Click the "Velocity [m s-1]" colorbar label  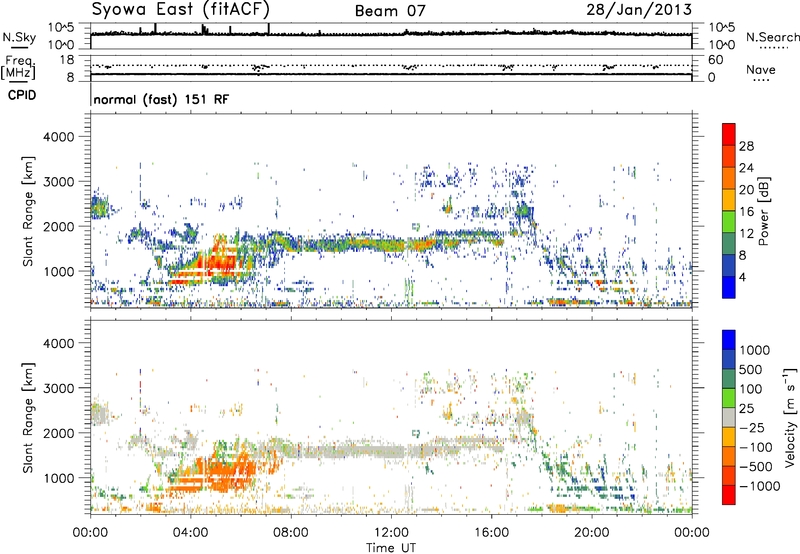point(790,418)
